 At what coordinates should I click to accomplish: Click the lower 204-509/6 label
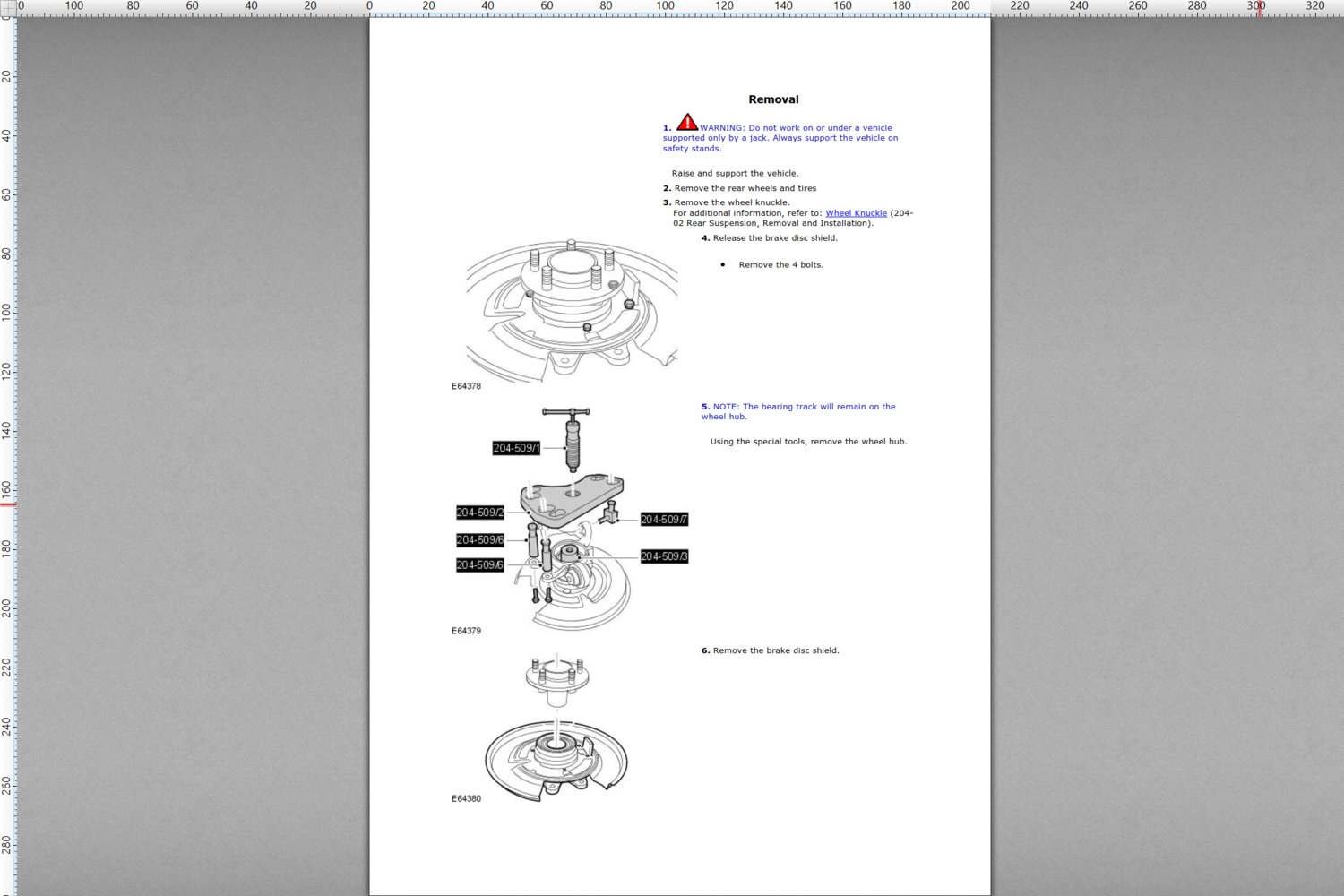click(x=480, y=565)
